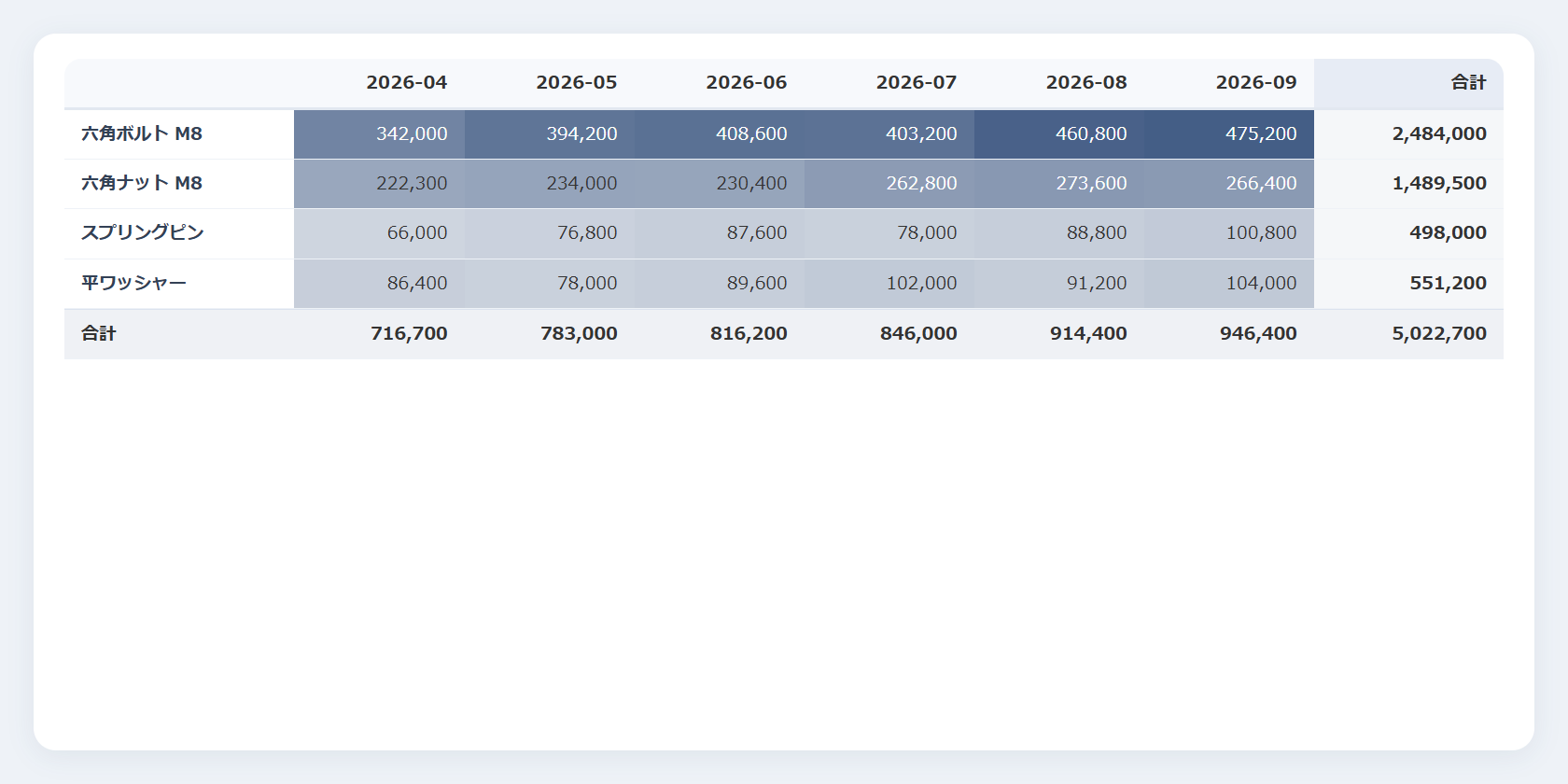Click the 460,800 cell
The height and width of the screenshot is (784, 1568).
coord(1059,134)
